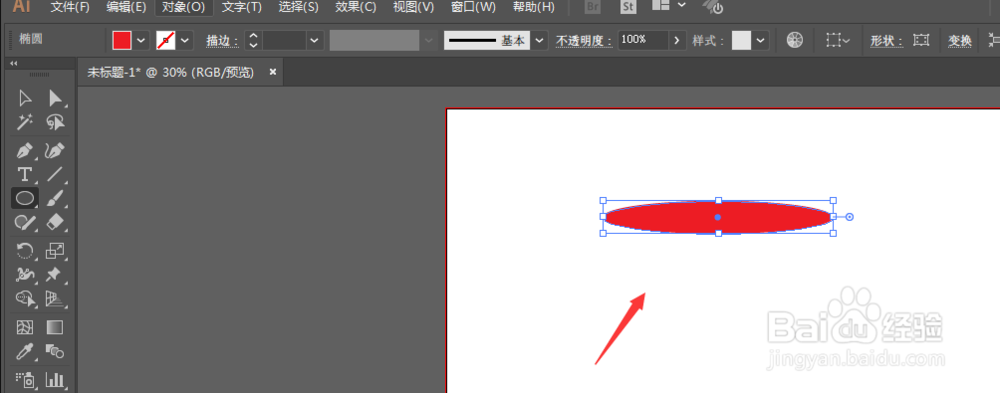Step the stroke weight value

pyautogui.click(x=254, y=40)
